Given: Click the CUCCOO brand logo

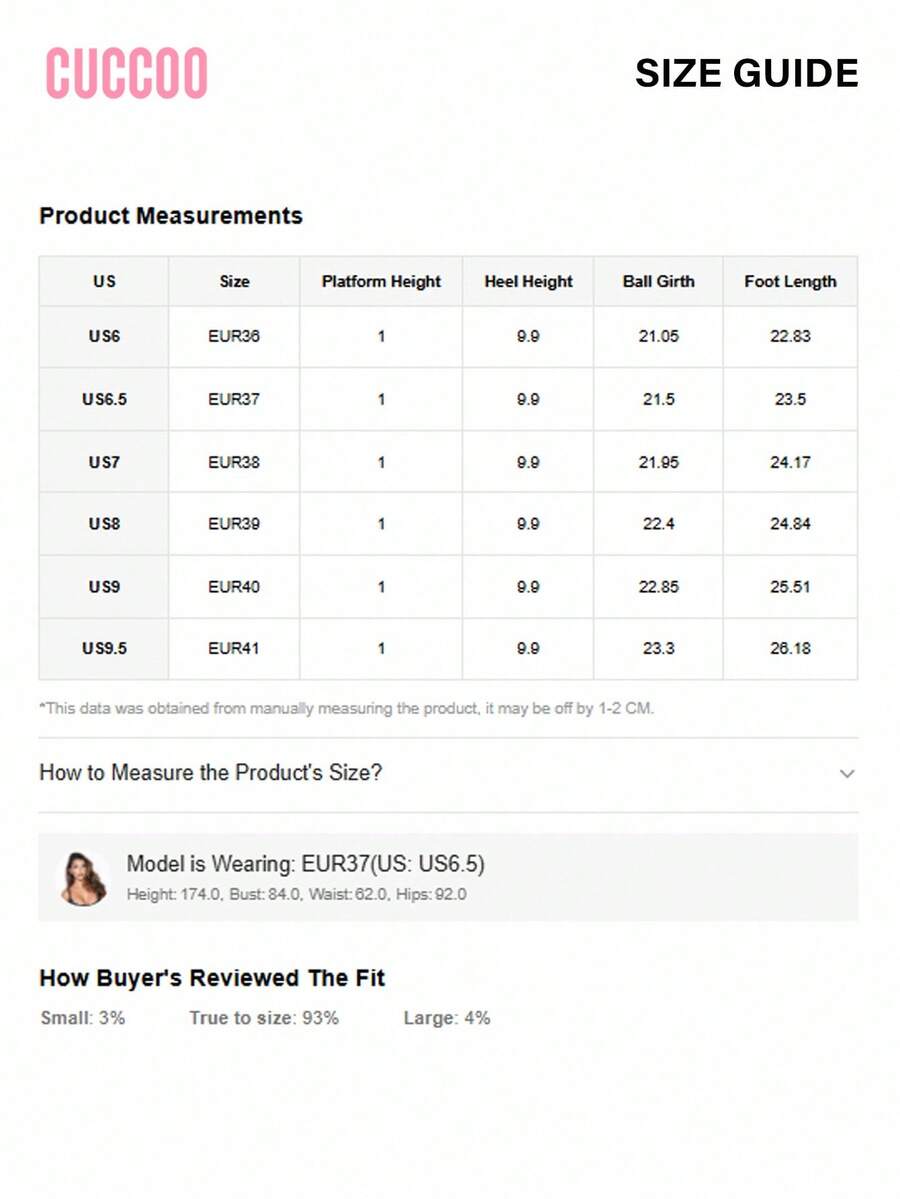Looking at the screenshot, I should tap(127, 73).
